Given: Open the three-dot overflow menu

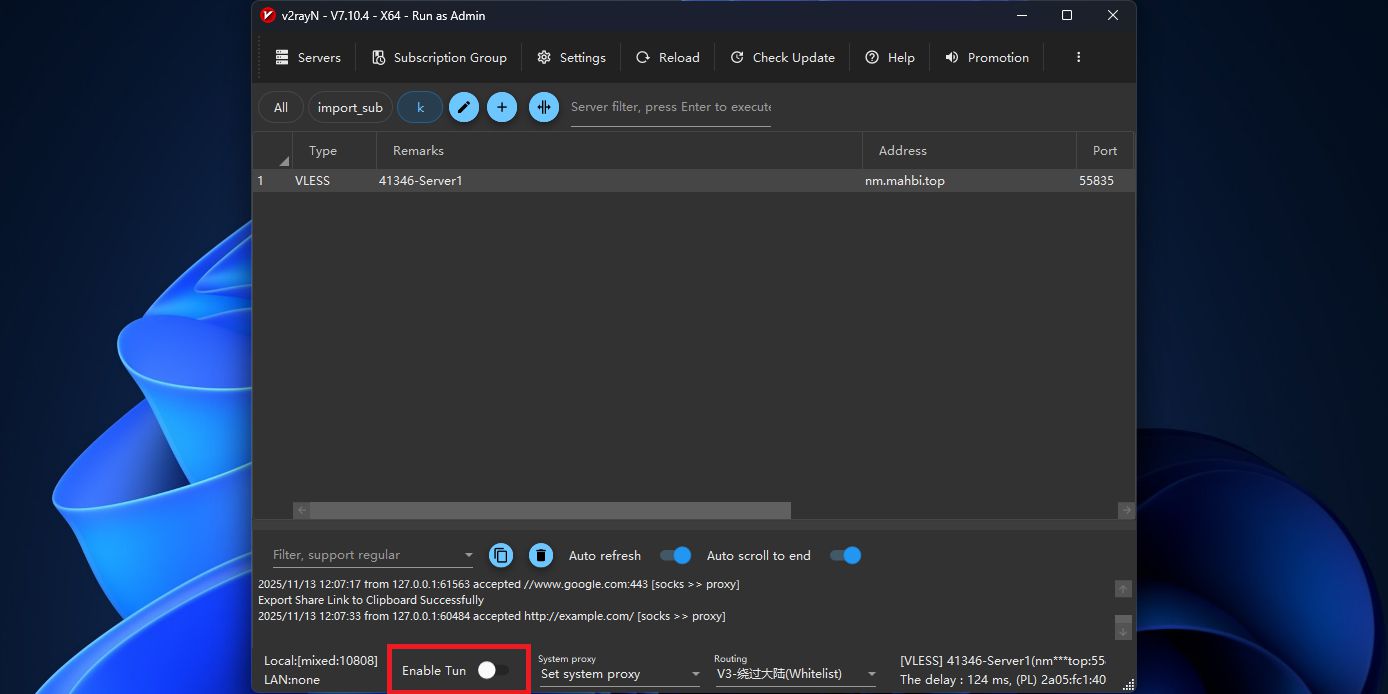Looking at the screenshot, I should (x=1078, y=58).
